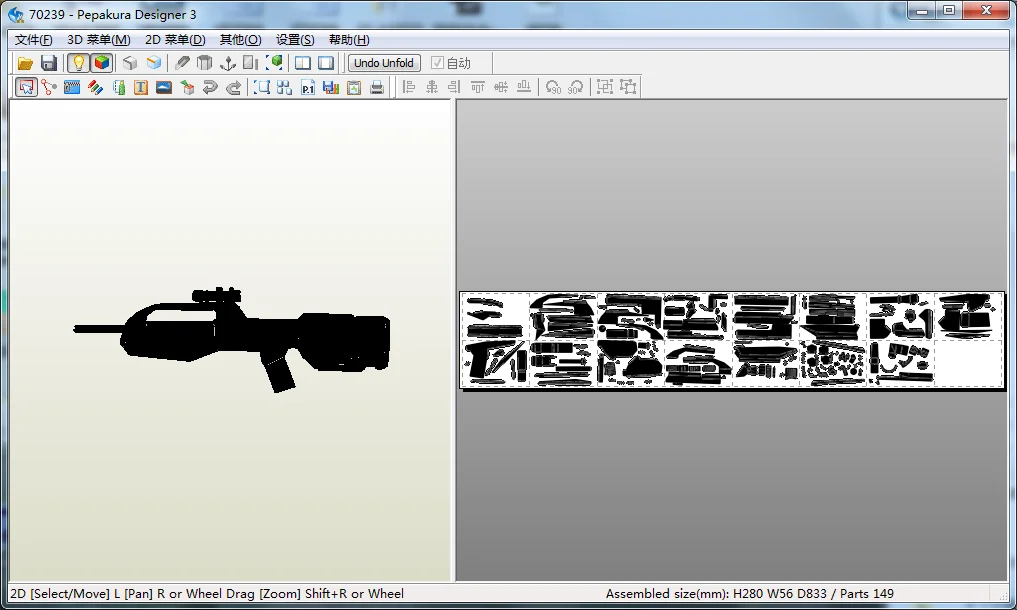Expand the 帮助(H) help menu
This screenshot has height=610, width=1017.
pos(349,40)
